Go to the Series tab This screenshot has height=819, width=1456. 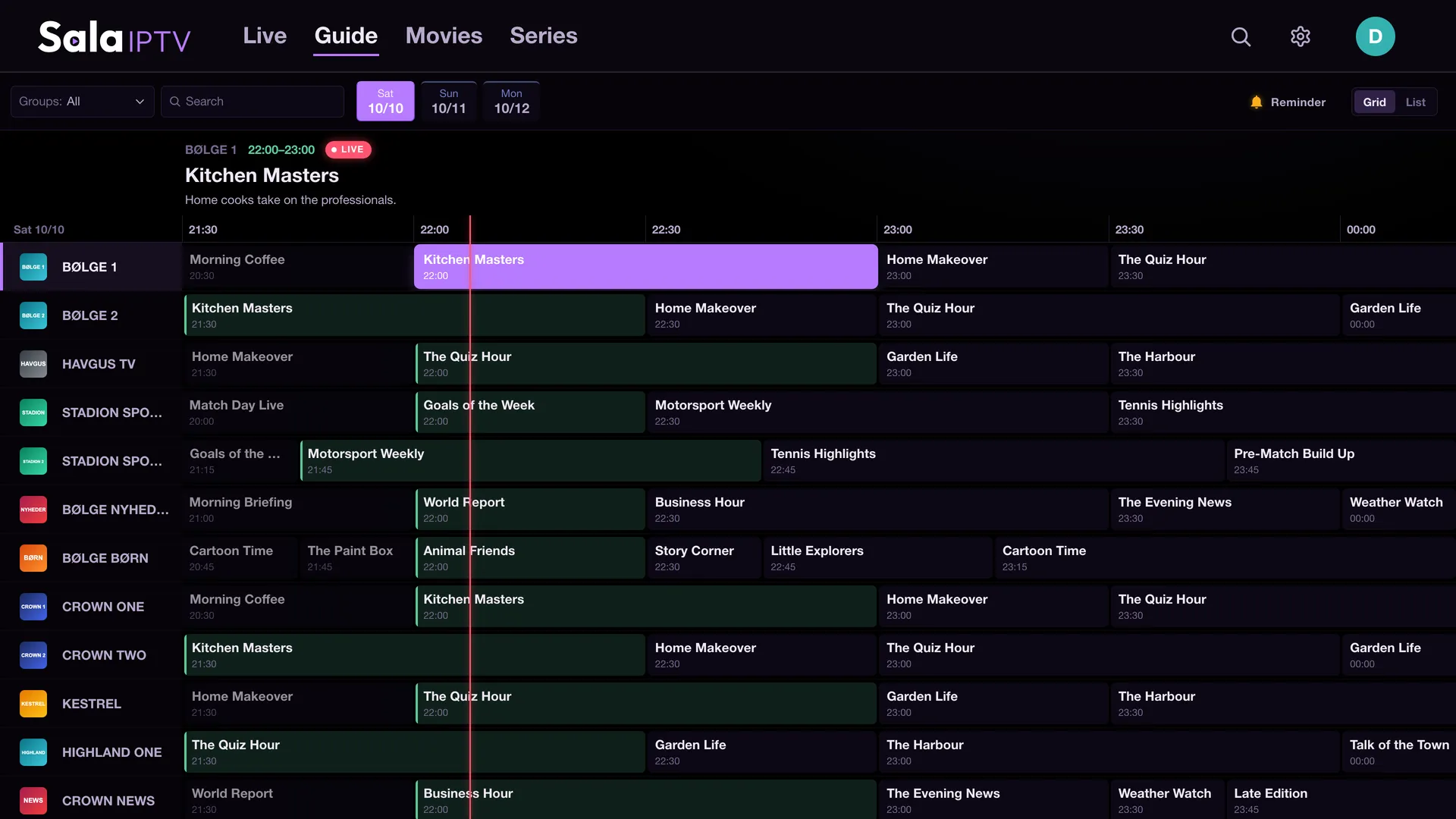tap(544, 36)
